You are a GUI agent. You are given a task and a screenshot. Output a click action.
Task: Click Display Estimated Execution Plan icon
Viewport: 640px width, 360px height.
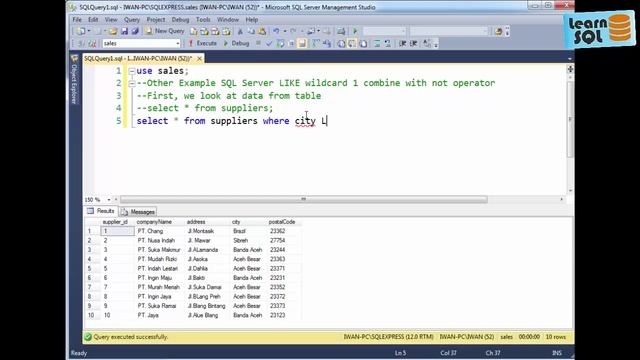[280, 43]
